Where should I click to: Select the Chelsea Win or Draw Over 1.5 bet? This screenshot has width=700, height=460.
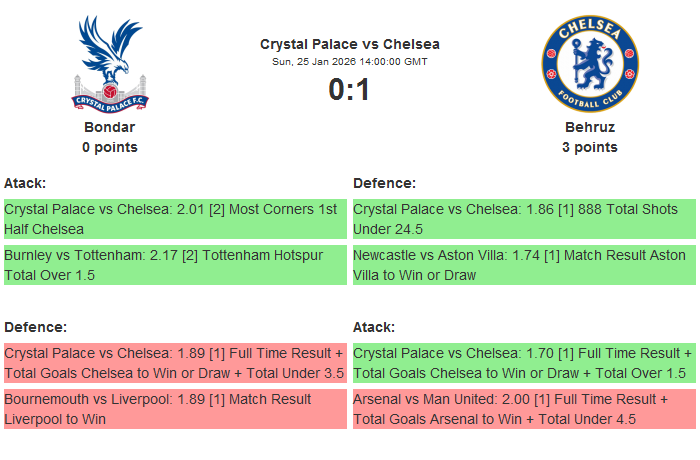coord(524,363)
